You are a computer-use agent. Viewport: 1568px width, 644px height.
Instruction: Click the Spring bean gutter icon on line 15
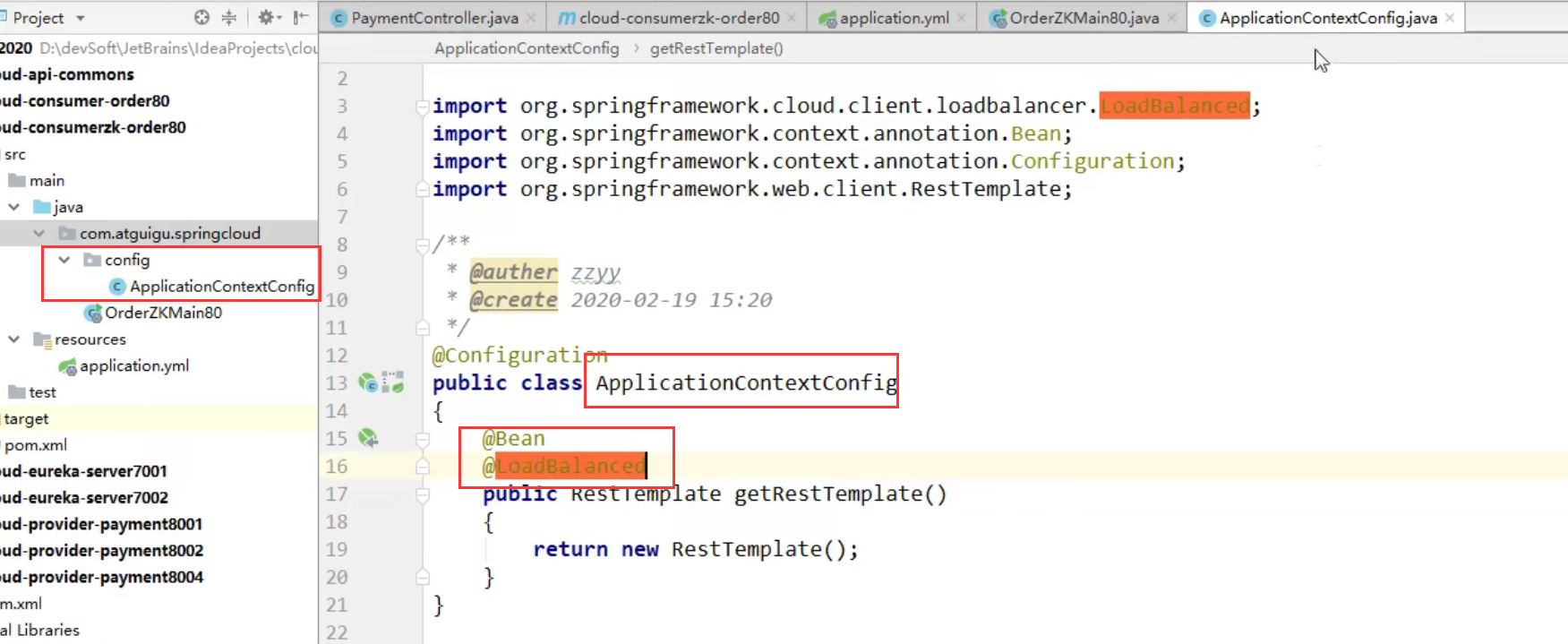tap(368, 438)
